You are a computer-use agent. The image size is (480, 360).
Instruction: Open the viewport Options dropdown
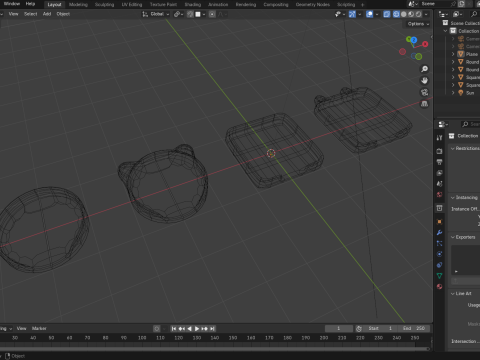tap(418, 24)
